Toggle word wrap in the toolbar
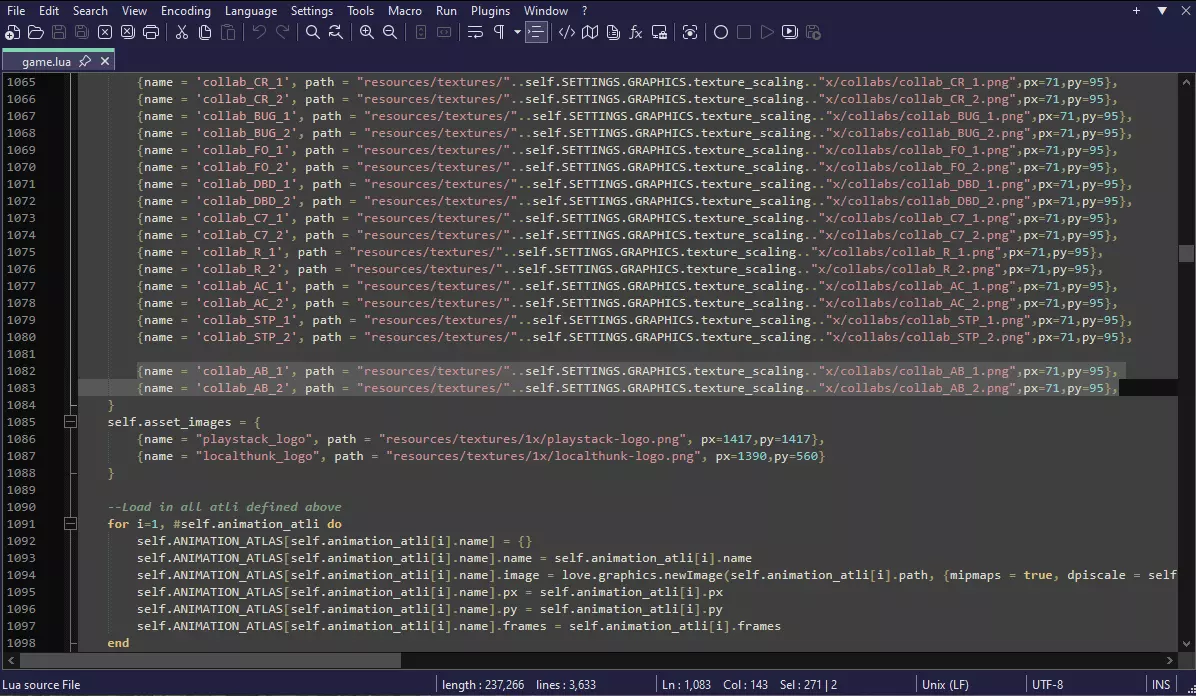 (475, 32)
